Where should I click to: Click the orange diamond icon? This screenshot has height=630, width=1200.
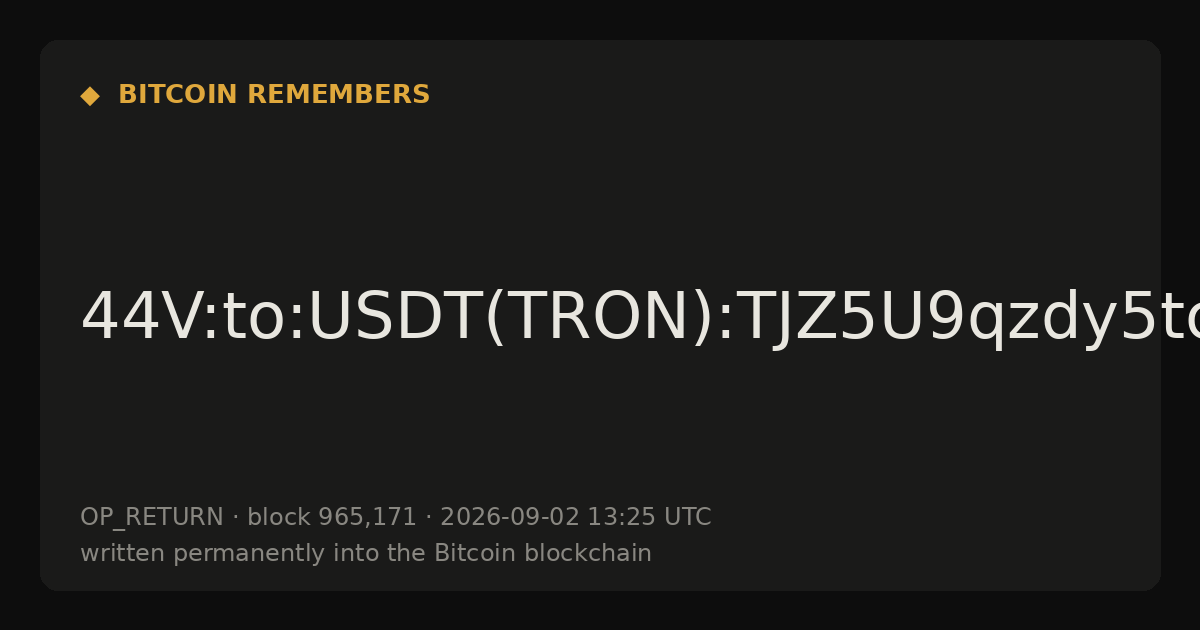[x=90, y=95]
